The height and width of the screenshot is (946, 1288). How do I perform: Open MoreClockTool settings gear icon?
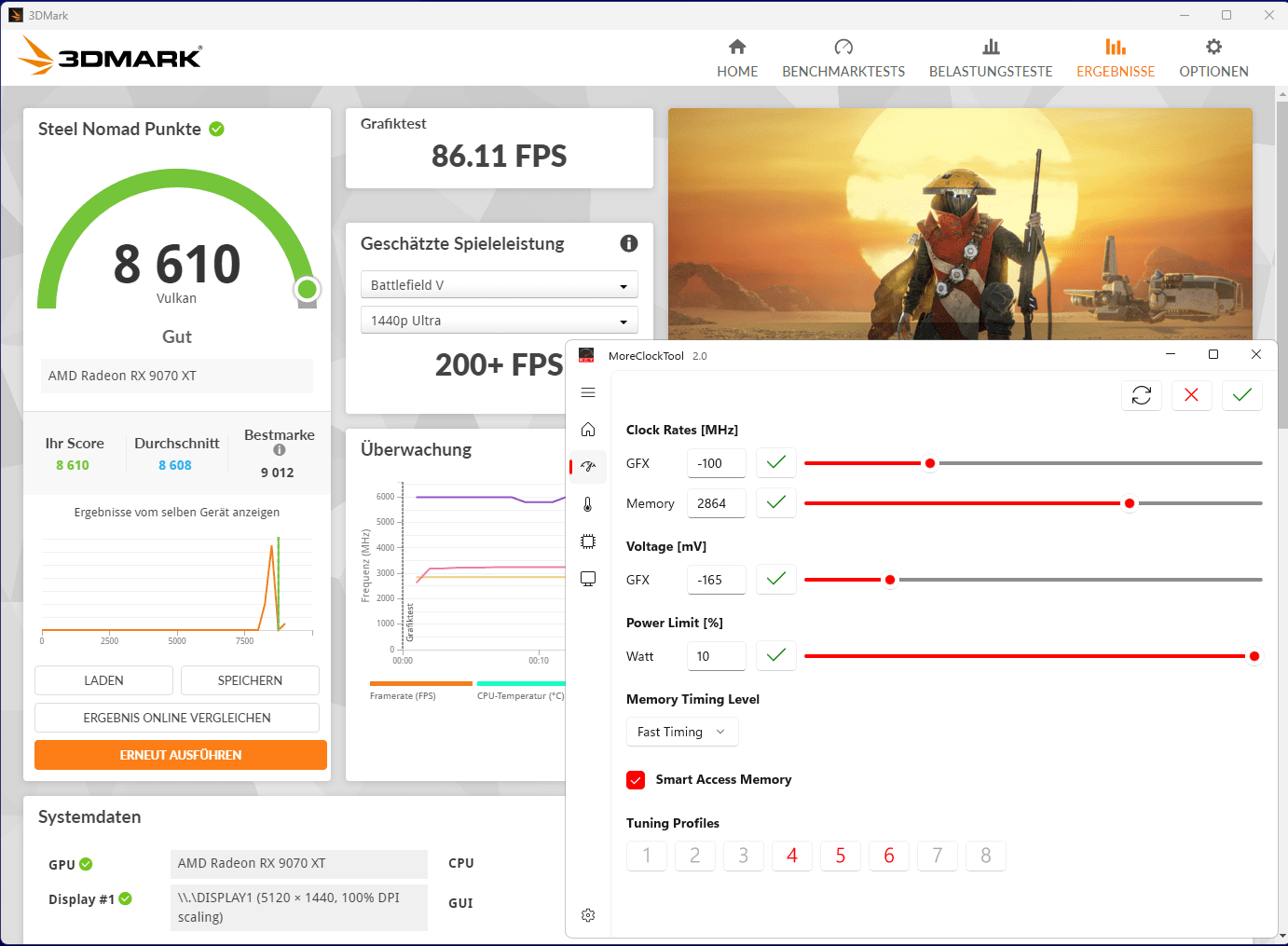[588, 915]
